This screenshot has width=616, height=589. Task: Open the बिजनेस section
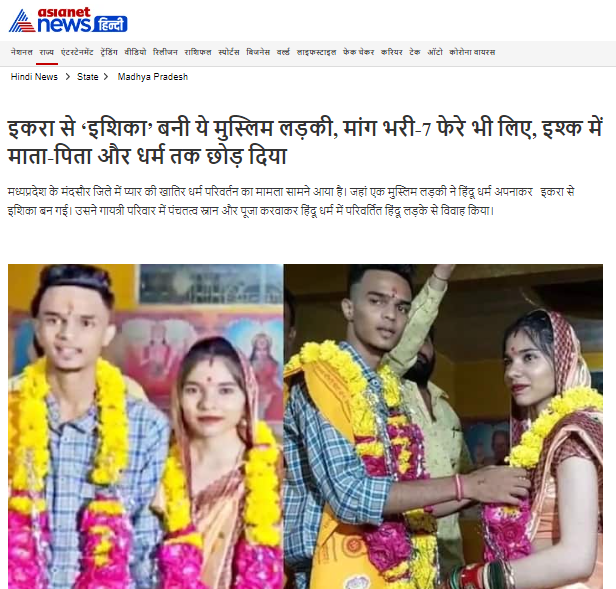coord(258,52)
